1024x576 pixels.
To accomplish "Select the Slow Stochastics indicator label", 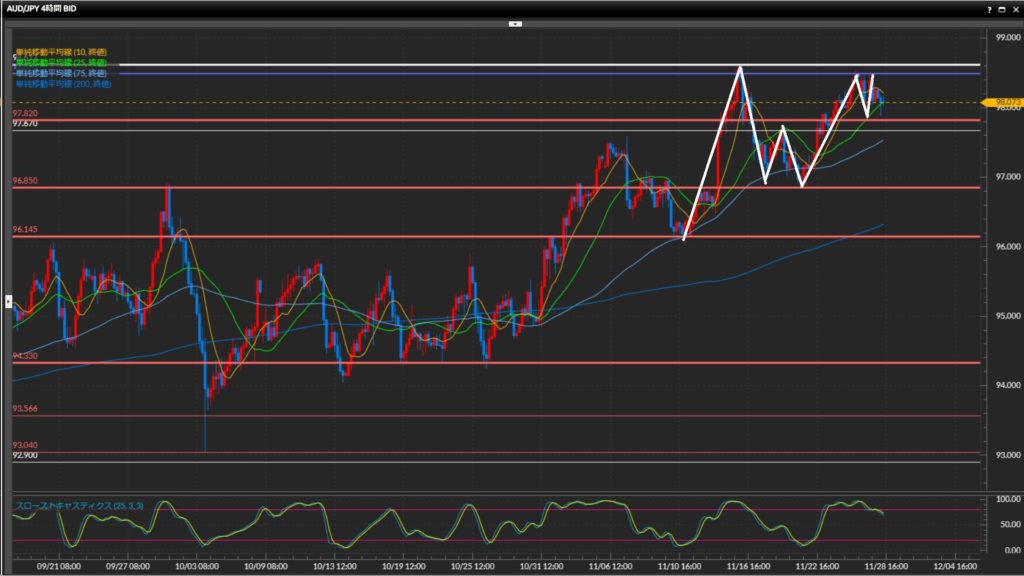I will (x=79, y=506).
